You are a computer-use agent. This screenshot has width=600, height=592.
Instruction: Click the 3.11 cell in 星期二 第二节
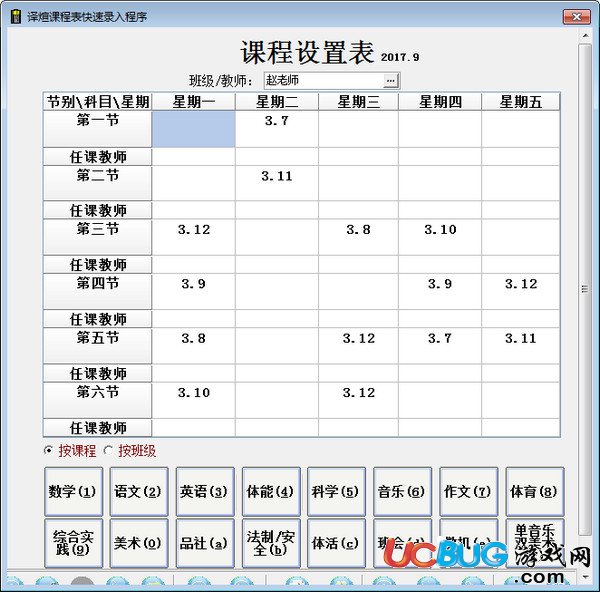tap(277, 183)
